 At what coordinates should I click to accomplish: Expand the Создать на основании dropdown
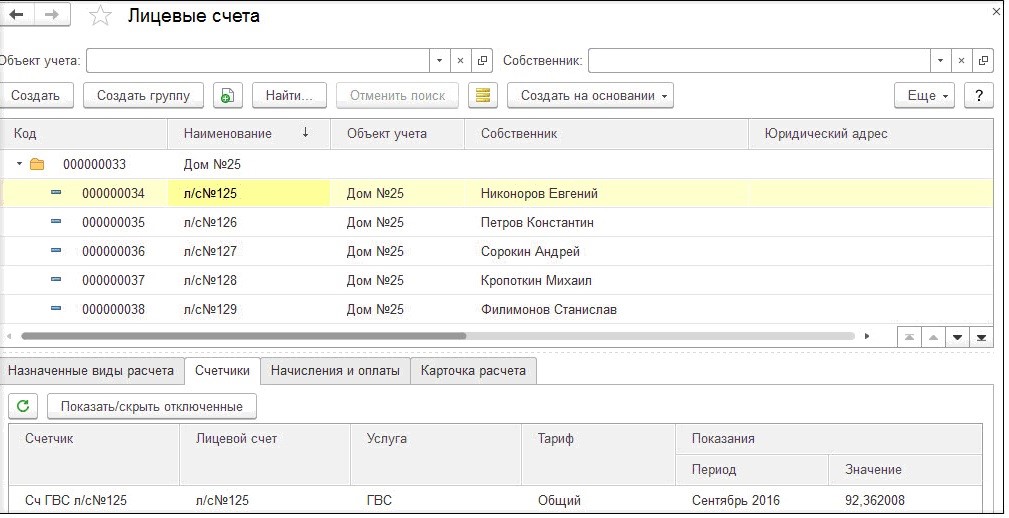click(590, 95)
